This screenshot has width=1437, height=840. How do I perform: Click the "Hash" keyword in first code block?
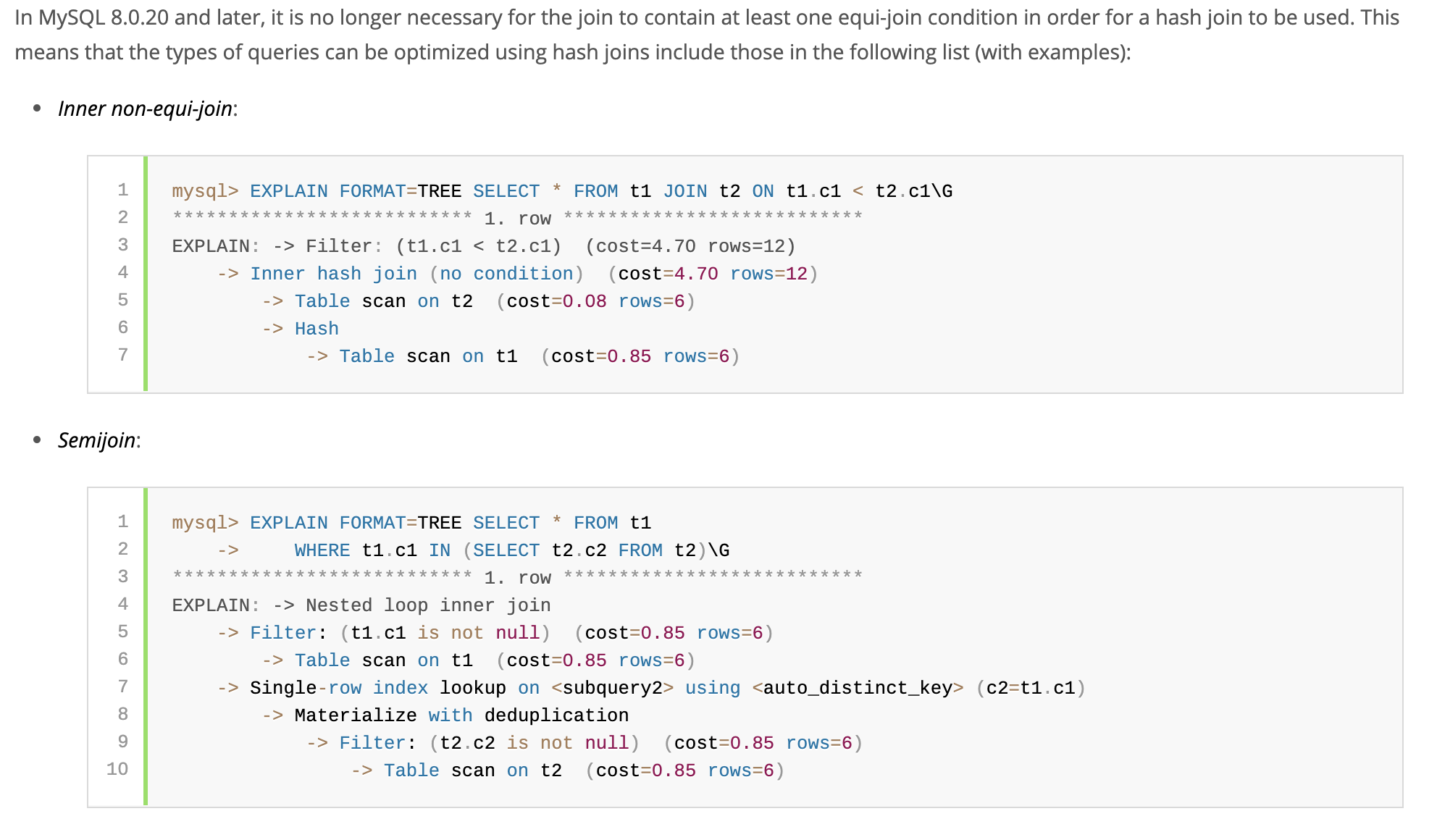click(x=317, y=329)
